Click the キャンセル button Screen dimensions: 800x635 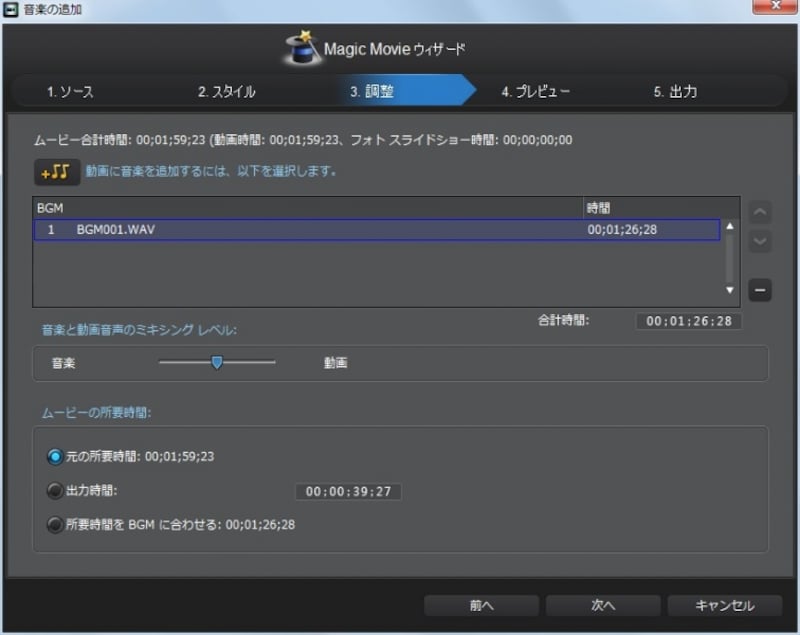(x=725, y=605)
